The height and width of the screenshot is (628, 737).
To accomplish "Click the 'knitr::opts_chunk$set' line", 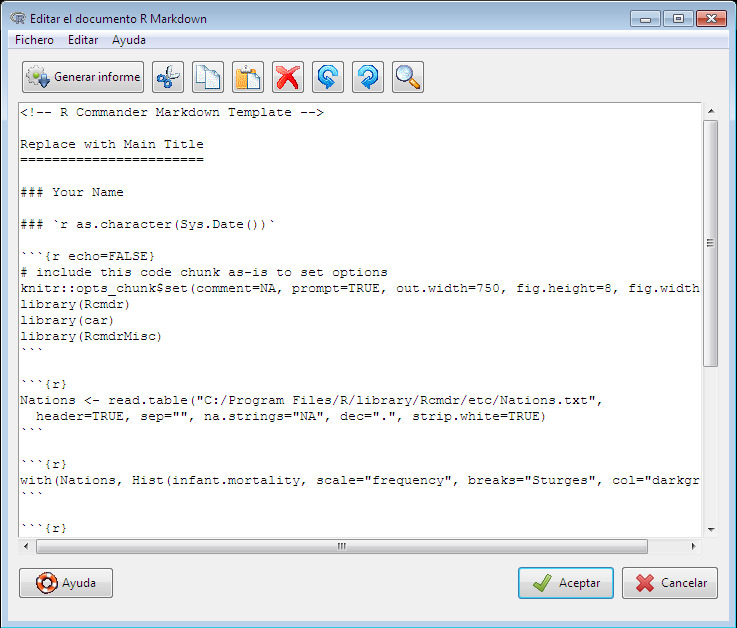I will pos(360,288).
